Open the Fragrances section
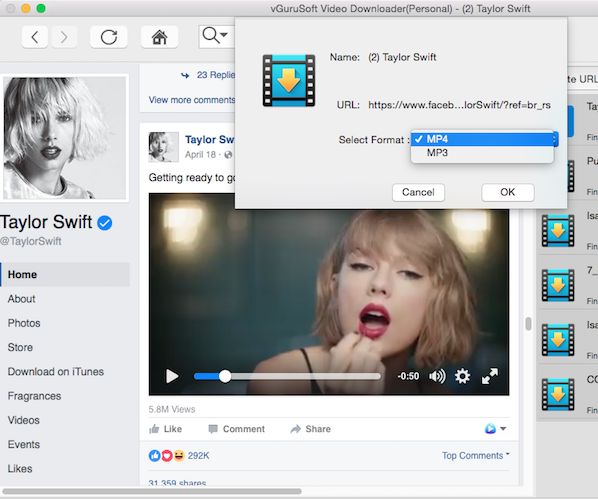598x499 pixels. click(x=34, y=396)
